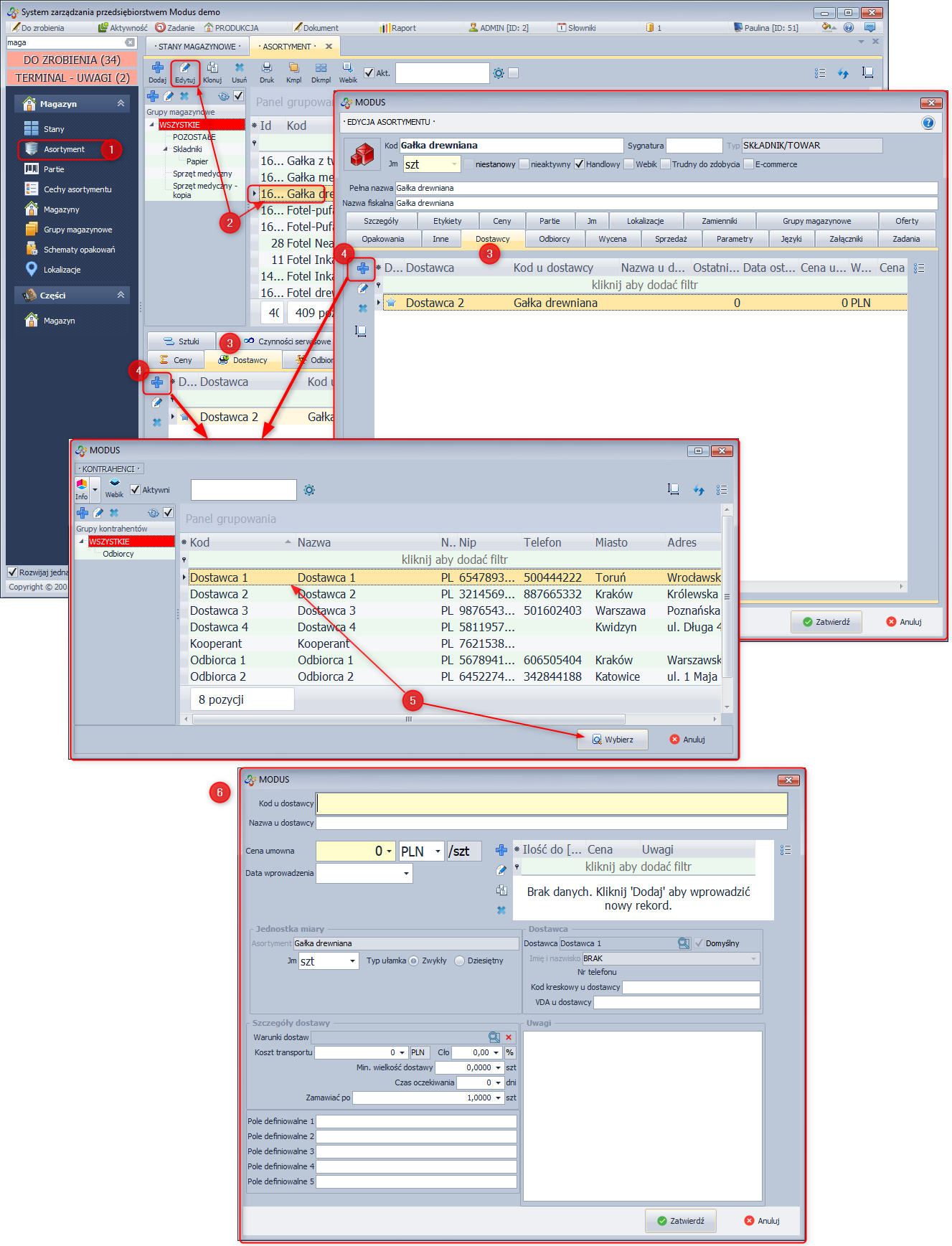This screenshot has width=952, height=1246.
Task: Toggle the Akt. checkbox in main toolbar
Action: [x=369, y=72]
